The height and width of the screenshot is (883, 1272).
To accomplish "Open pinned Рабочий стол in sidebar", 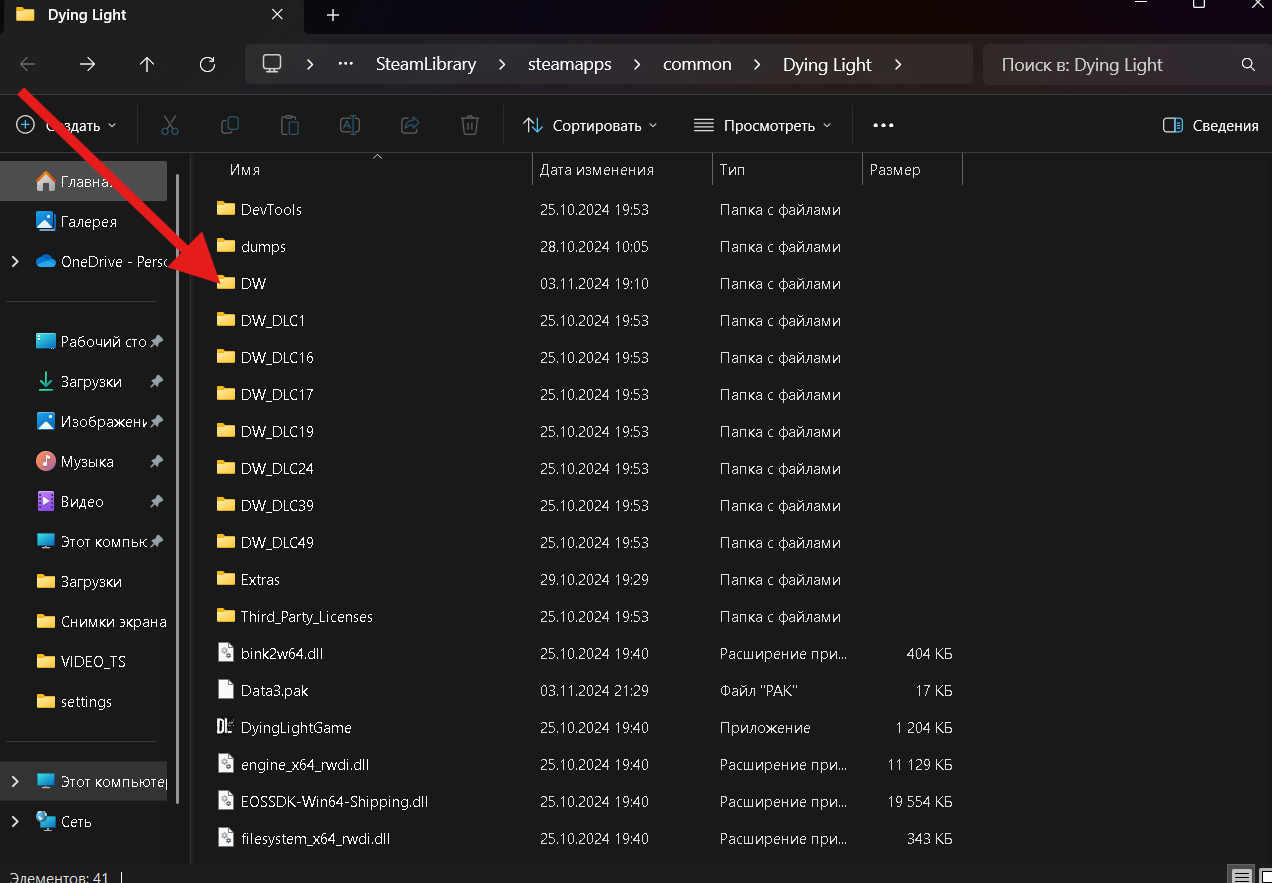I will coord(84,342).
